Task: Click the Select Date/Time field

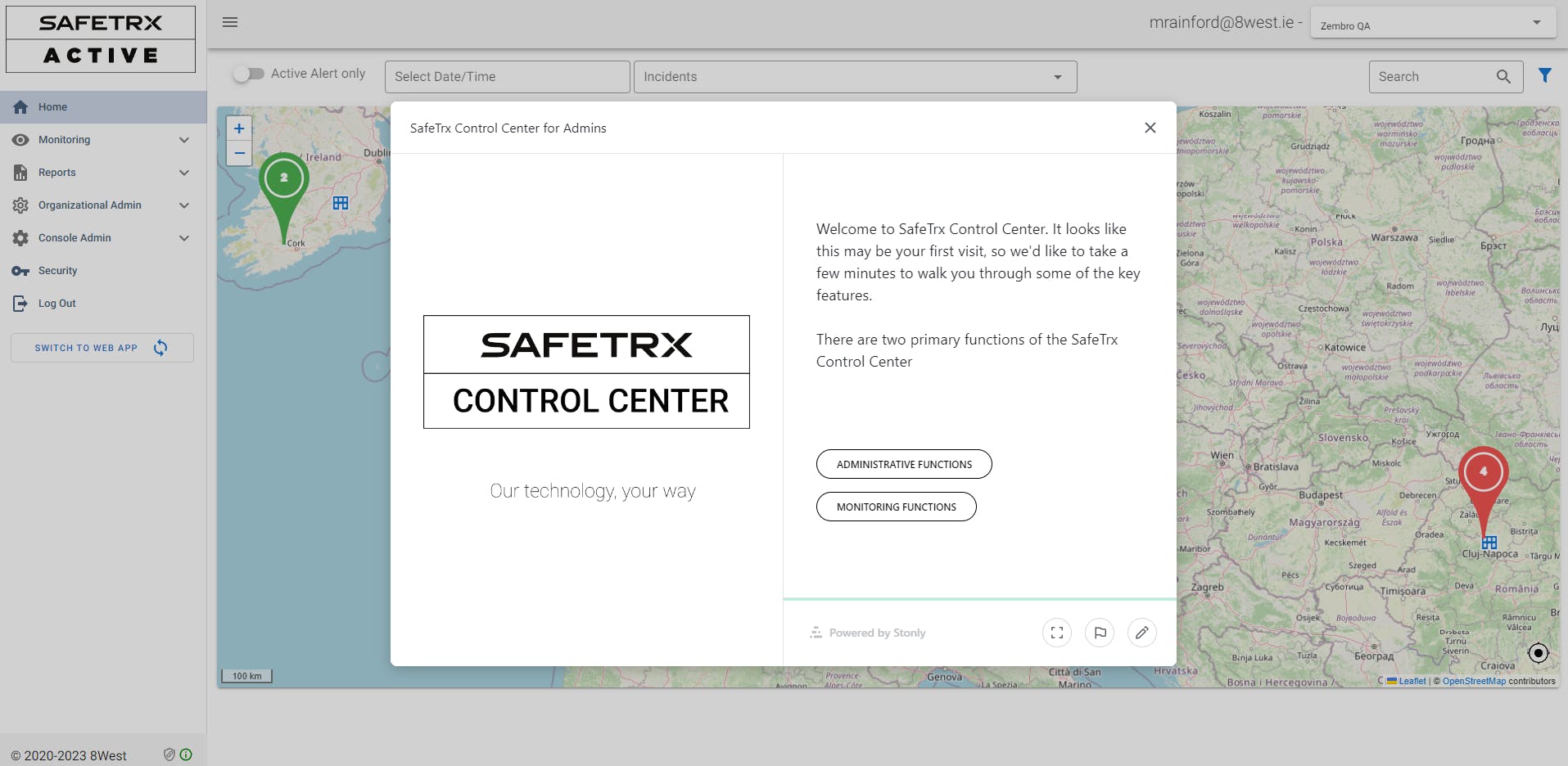Action: (508, 77)
